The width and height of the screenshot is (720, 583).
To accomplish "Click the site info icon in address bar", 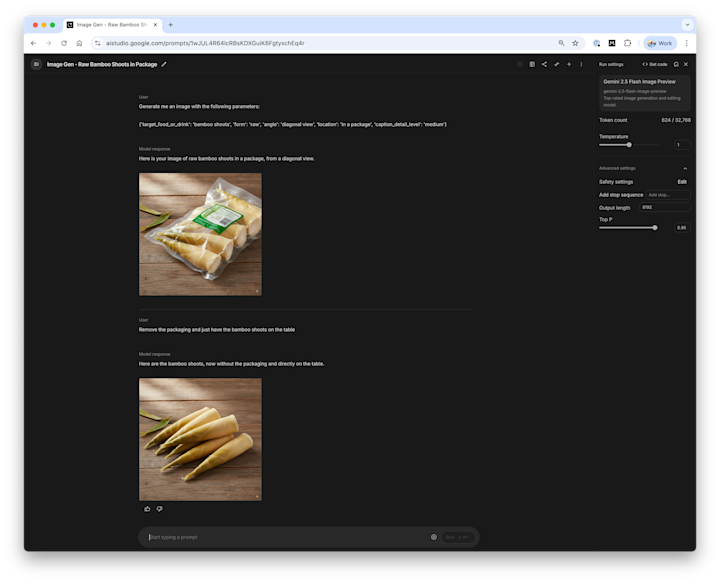I will (97, 43).
